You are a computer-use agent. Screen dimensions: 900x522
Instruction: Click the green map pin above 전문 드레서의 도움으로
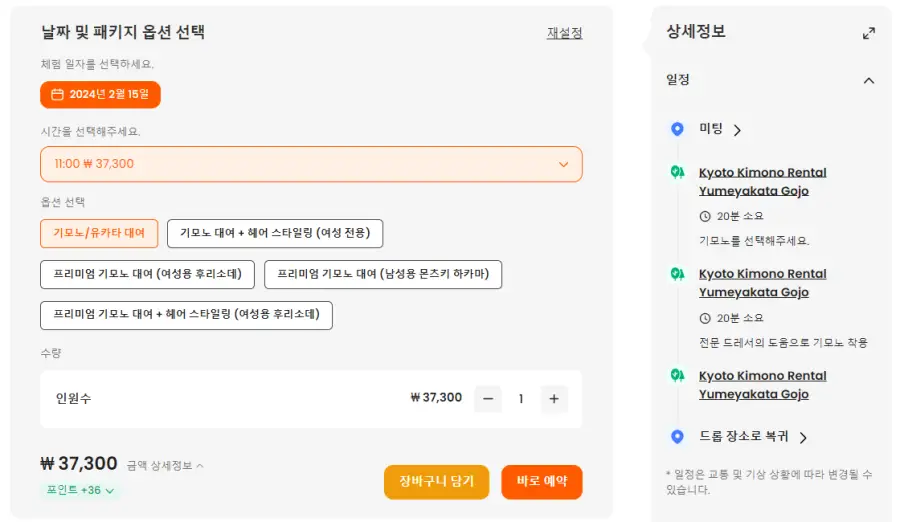click(x=677, y=273)
